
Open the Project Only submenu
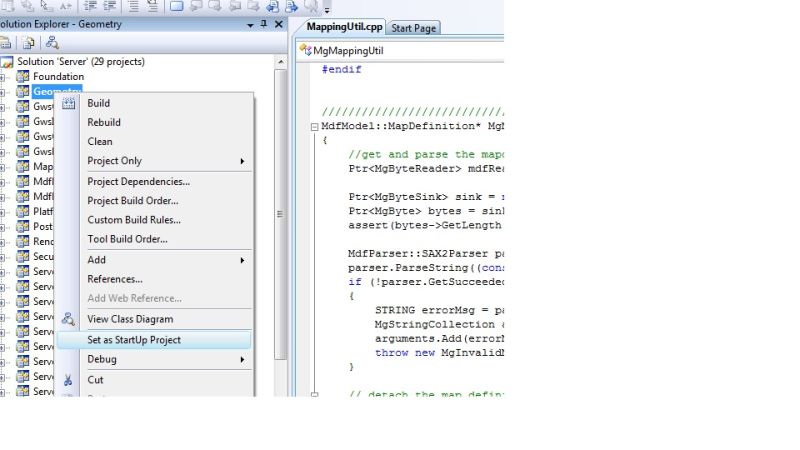(155, 161)
